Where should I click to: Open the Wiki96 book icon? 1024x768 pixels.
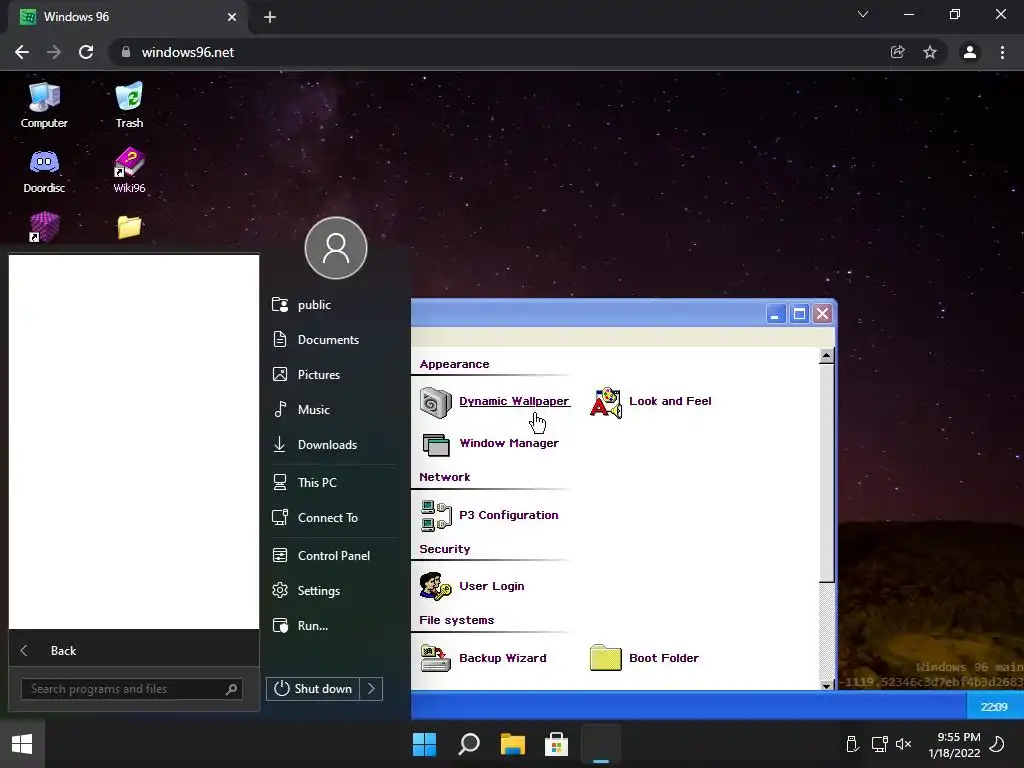click(129, 171)
